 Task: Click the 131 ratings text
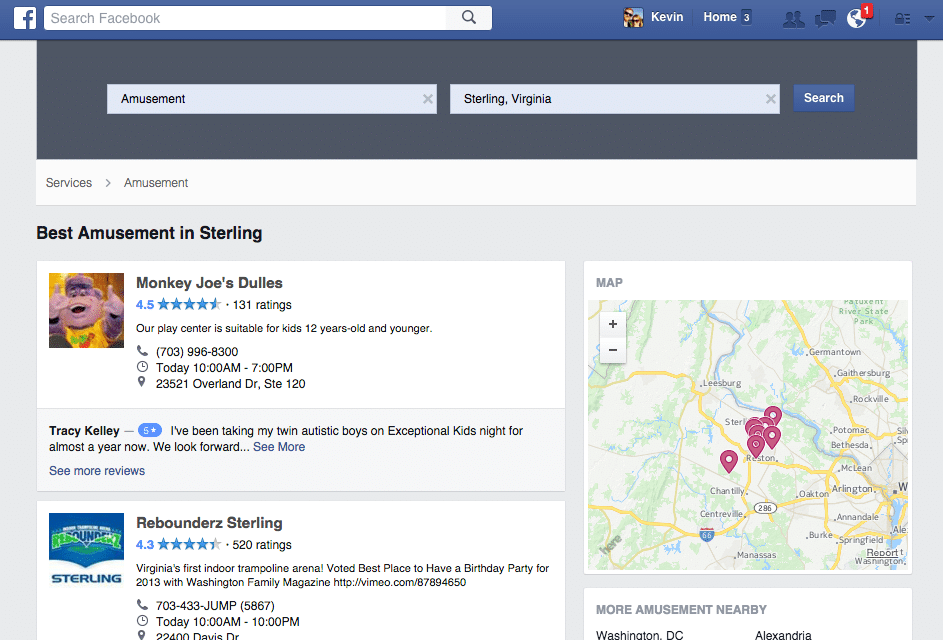(x=262, y=305)
